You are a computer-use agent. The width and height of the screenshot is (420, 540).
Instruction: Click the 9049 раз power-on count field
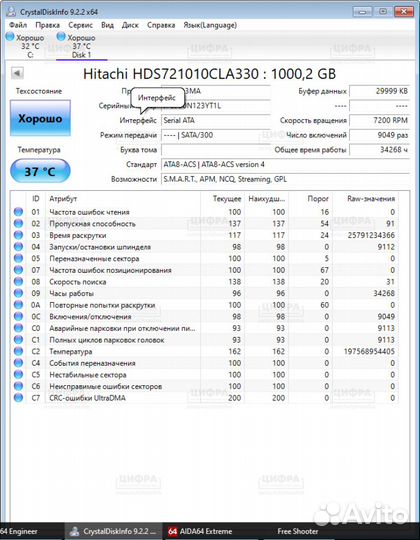(x=379, y=135)
